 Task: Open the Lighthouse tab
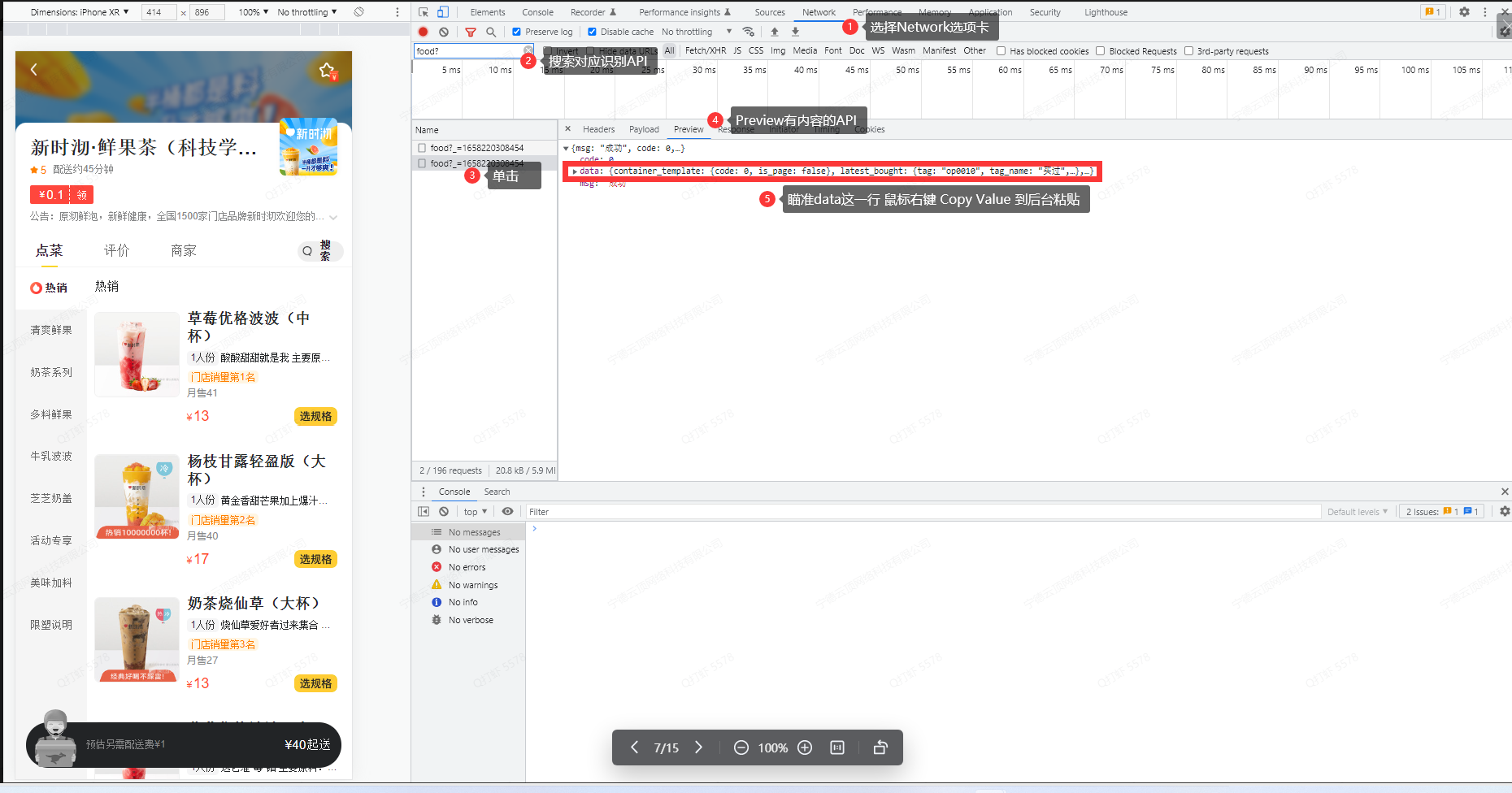[1106, 12]
